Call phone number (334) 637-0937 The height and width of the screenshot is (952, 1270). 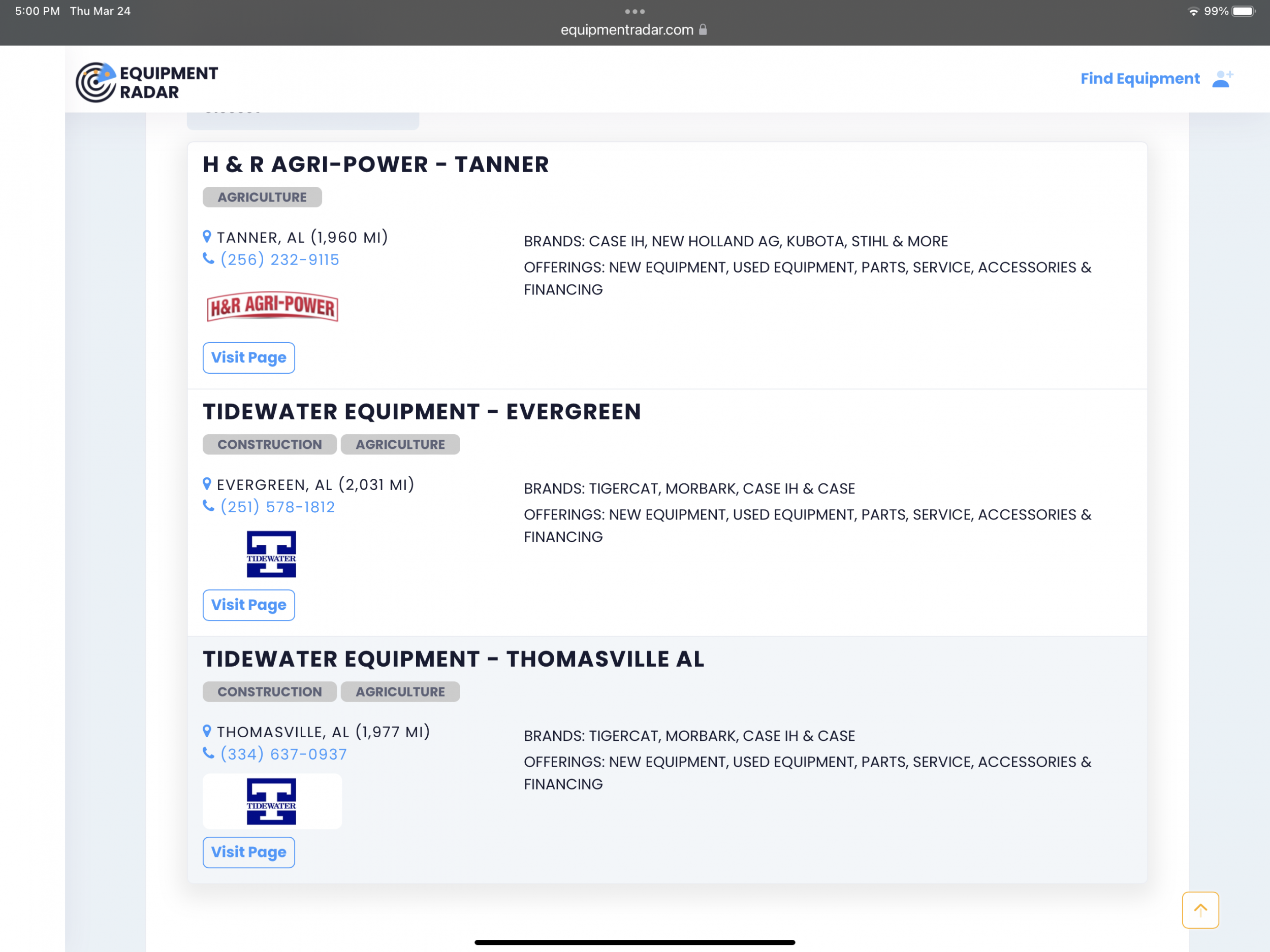(283, 754)
